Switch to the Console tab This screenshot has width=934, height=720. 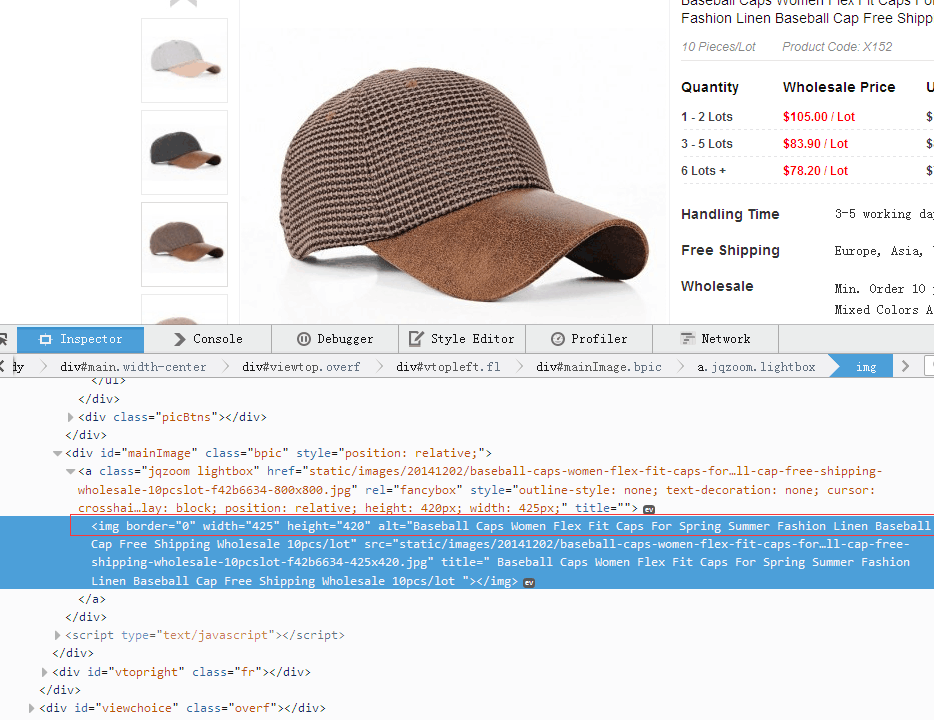[x=207, y=339]
